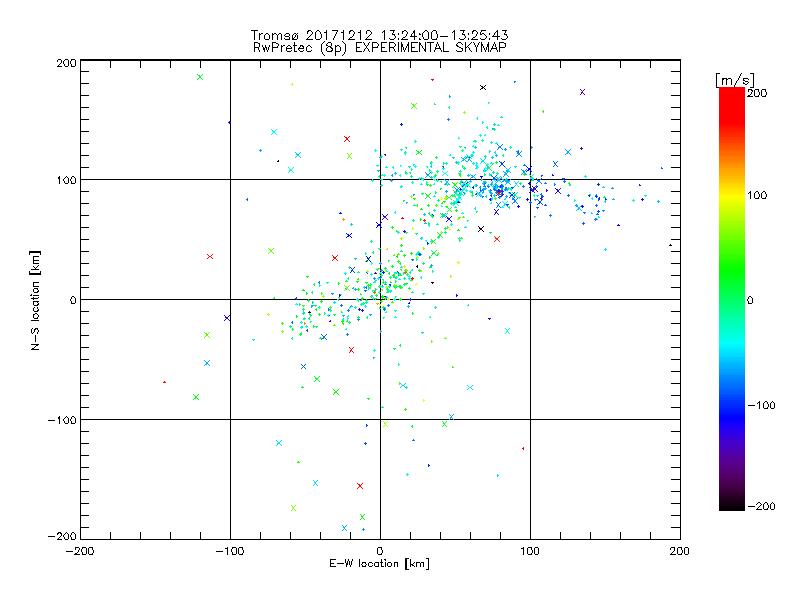Click the '-200' tick on N-S axis
800x600 pixels.
tap(62, 536)
